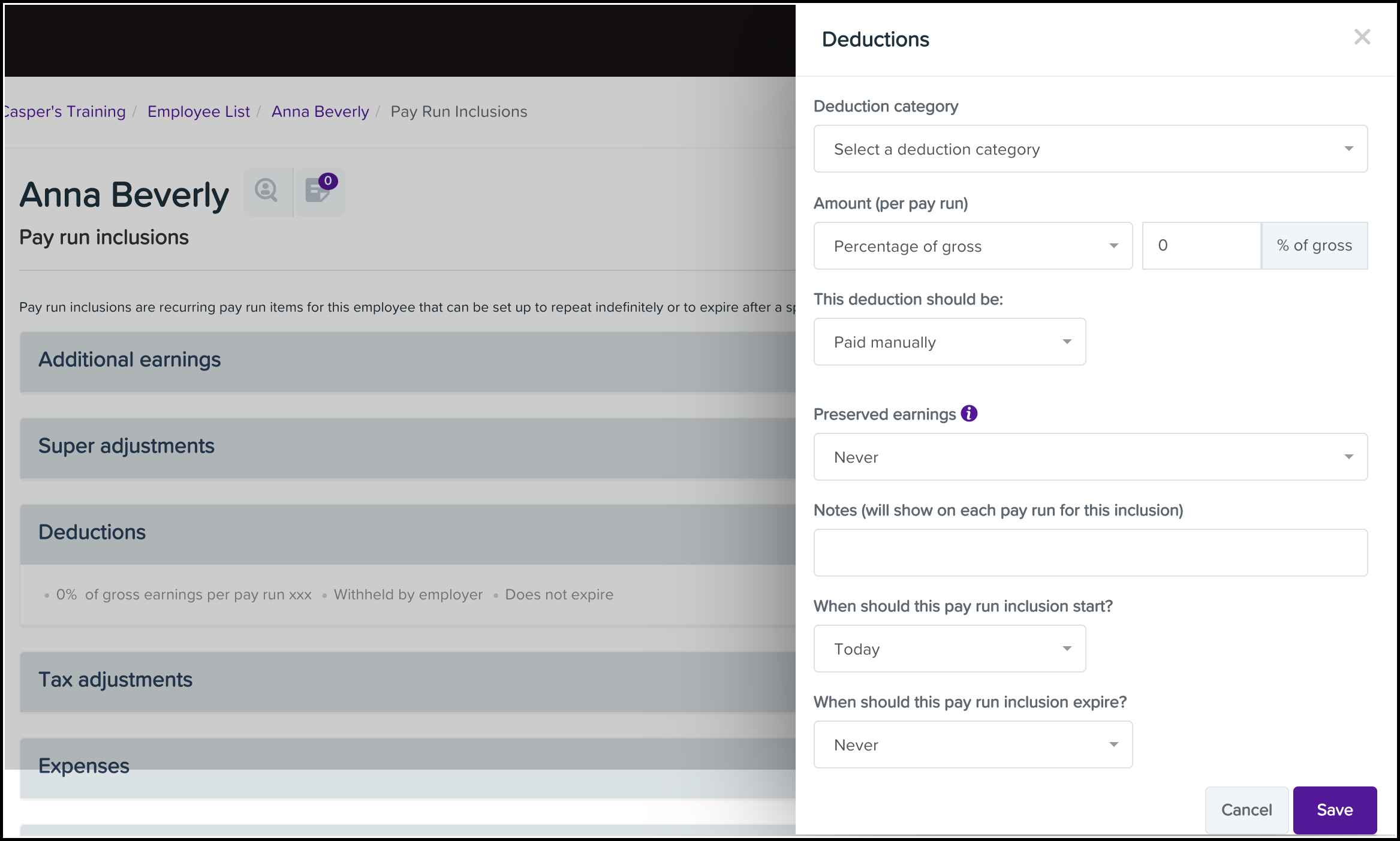This screenshot has height=841, width=1400.
Task: Open the Deduction category dropdown
Action: (1090, 149)
